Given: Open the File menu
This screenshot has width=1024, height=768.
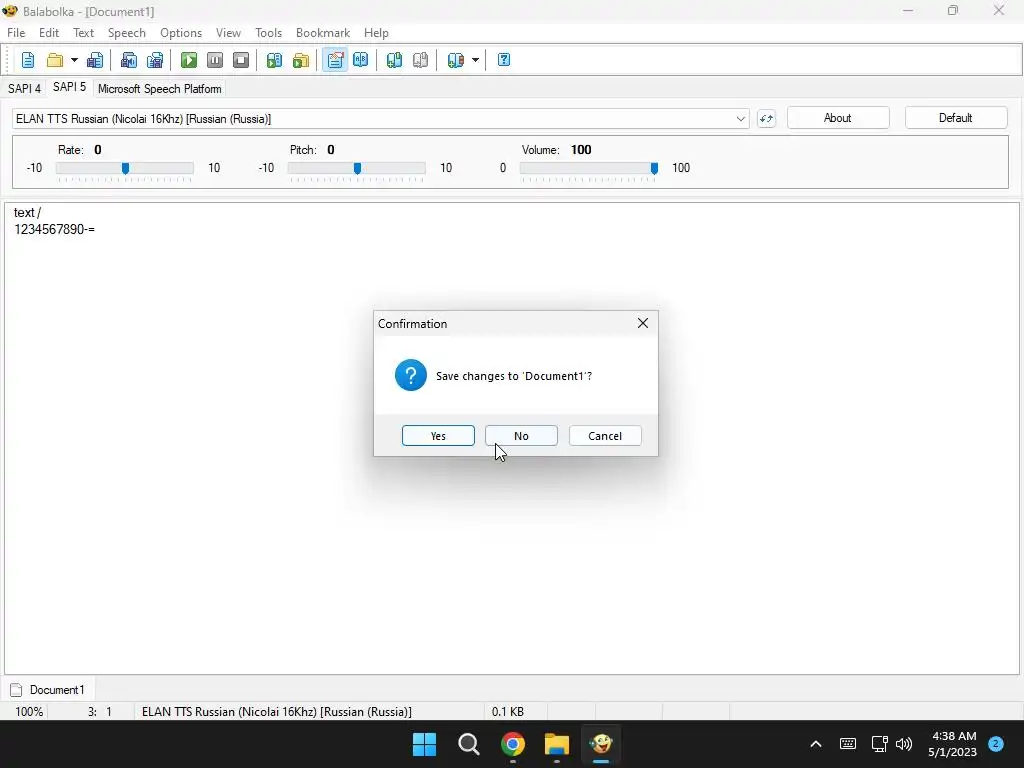Looking at the screenshot, I should click(x=16, y=33).
